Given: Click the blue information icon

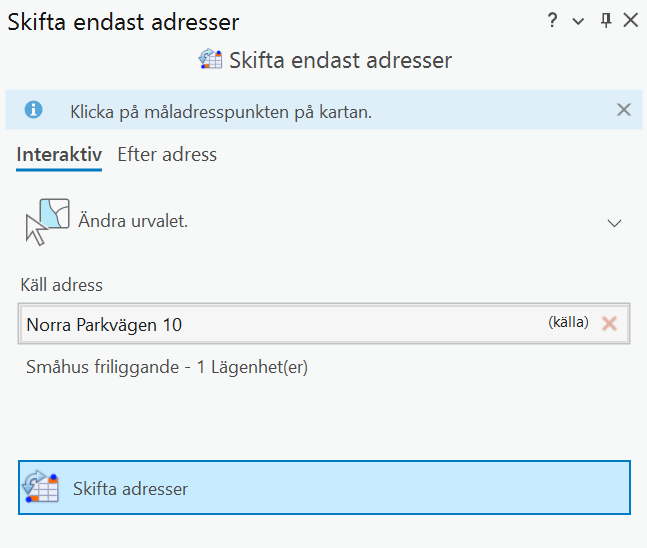Looking at the screenshot, I should 34,110.
